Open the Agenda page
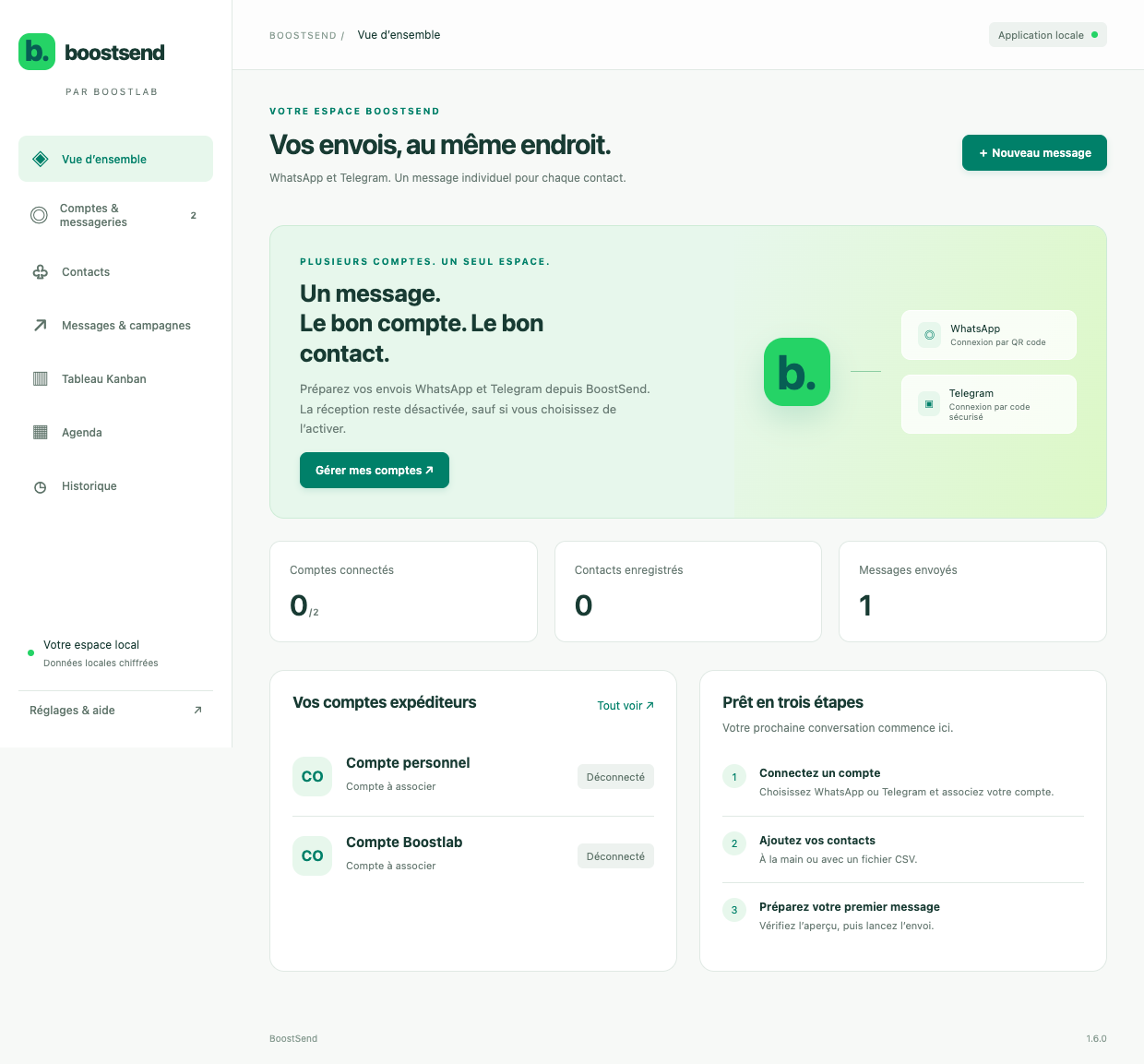The width and height of the screenshot is (1144, 1064). tap(115, 433)
